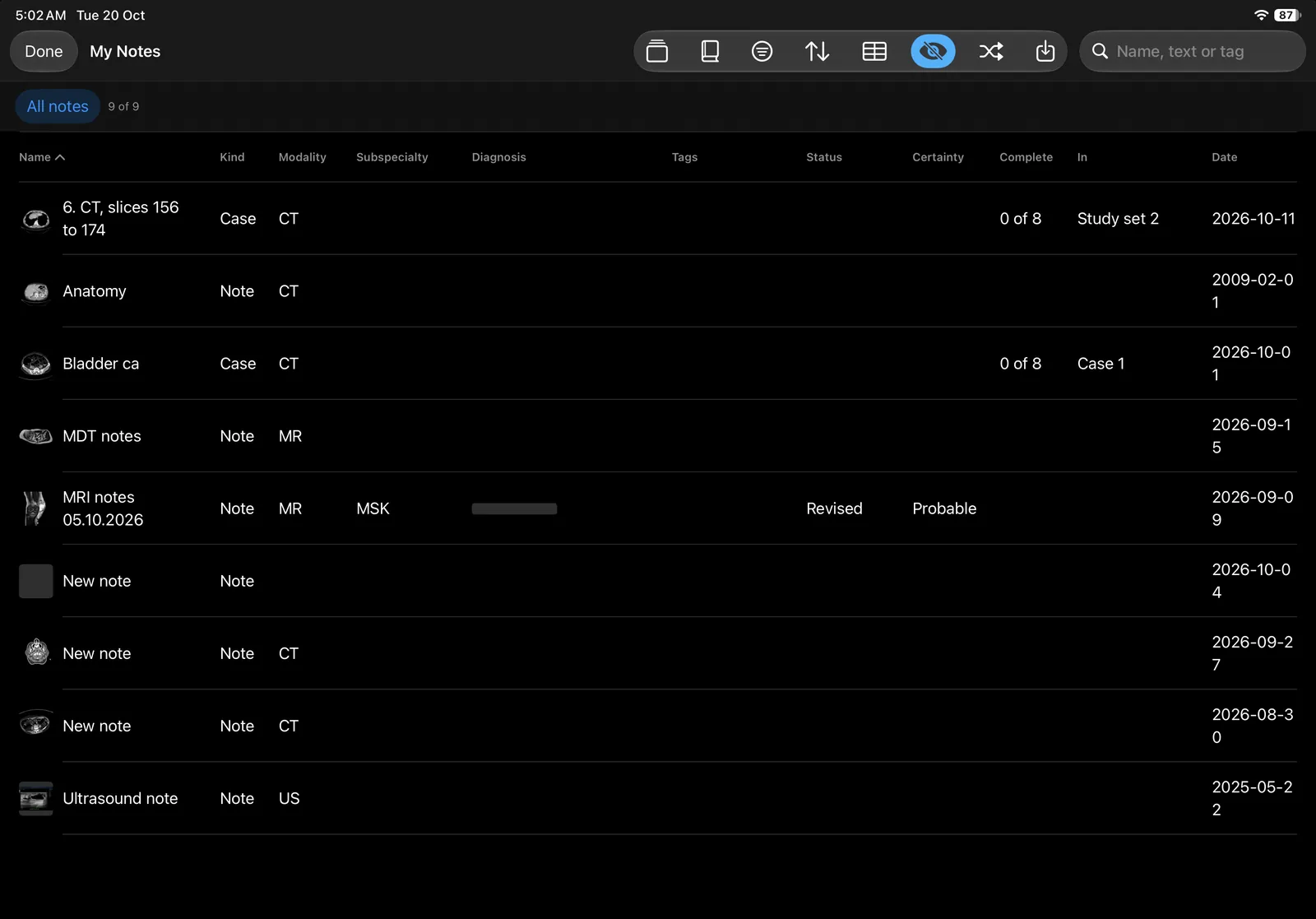
Task: Click the Certainty column header
Action: point(938,157)
